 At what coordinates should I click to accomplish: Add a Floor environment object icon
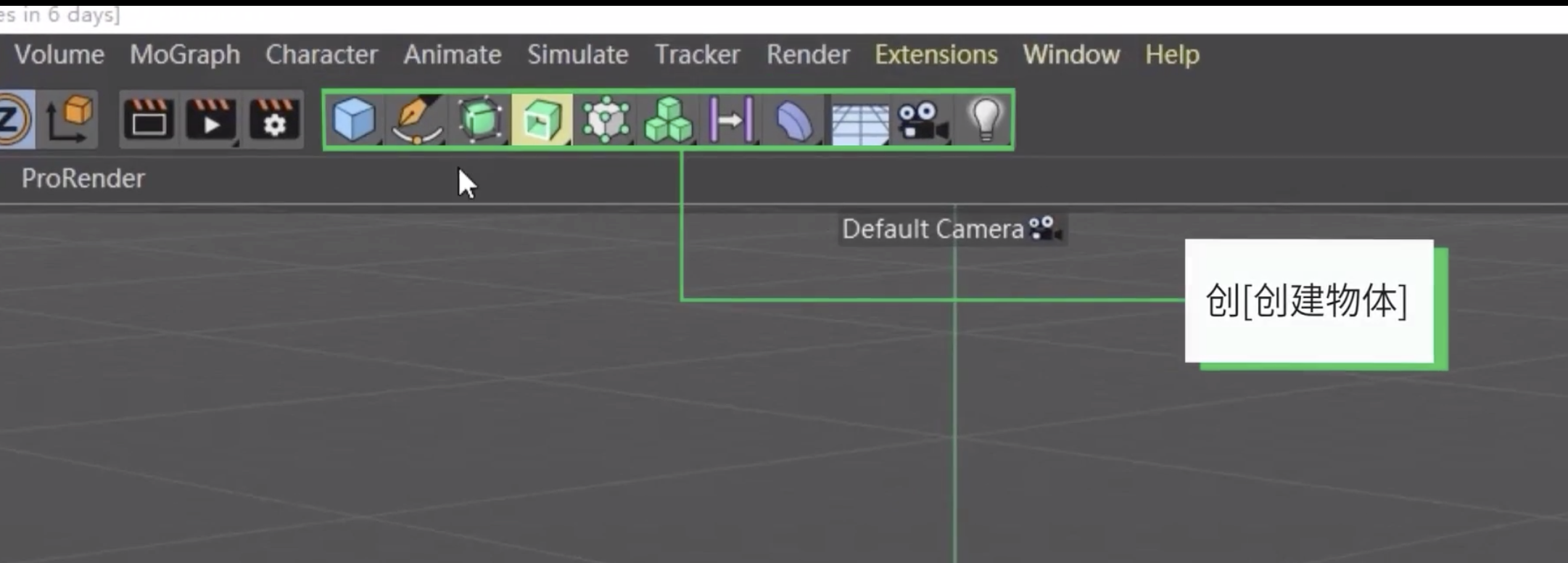pos(859,123)
